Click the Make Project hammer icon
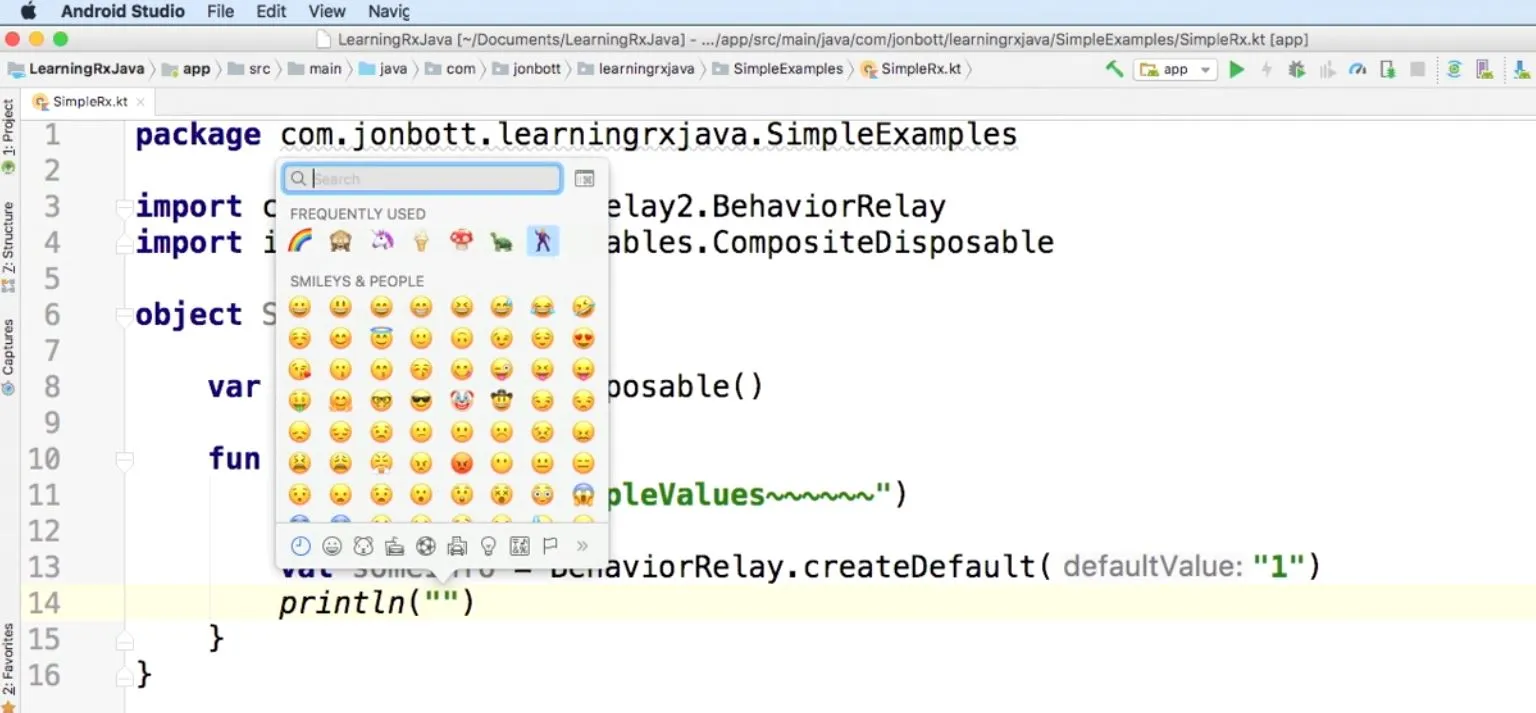Screen dimensions: 1536x713 1114,69
